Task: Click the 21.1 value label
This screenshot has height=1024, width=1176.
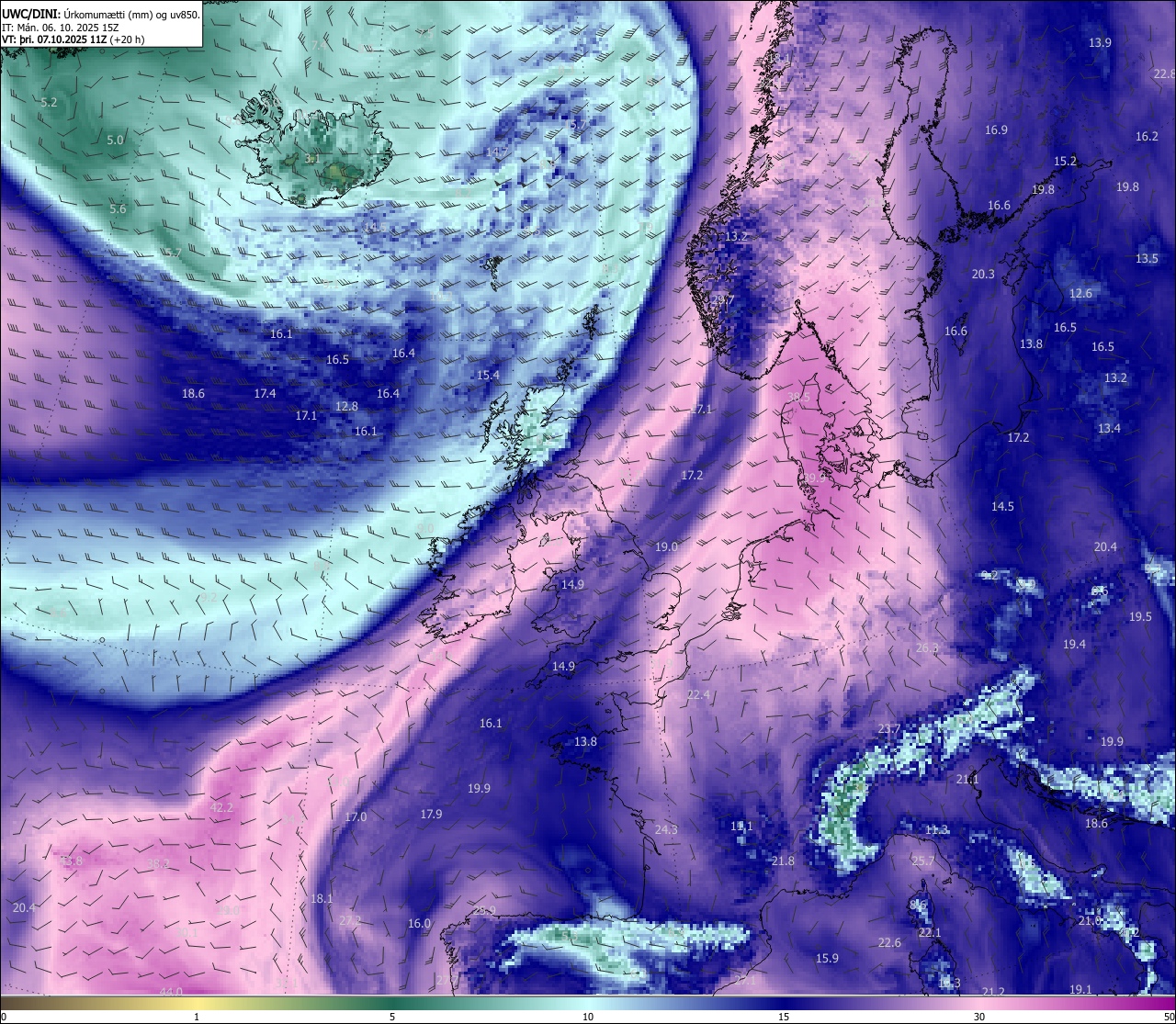Action: 967,779
